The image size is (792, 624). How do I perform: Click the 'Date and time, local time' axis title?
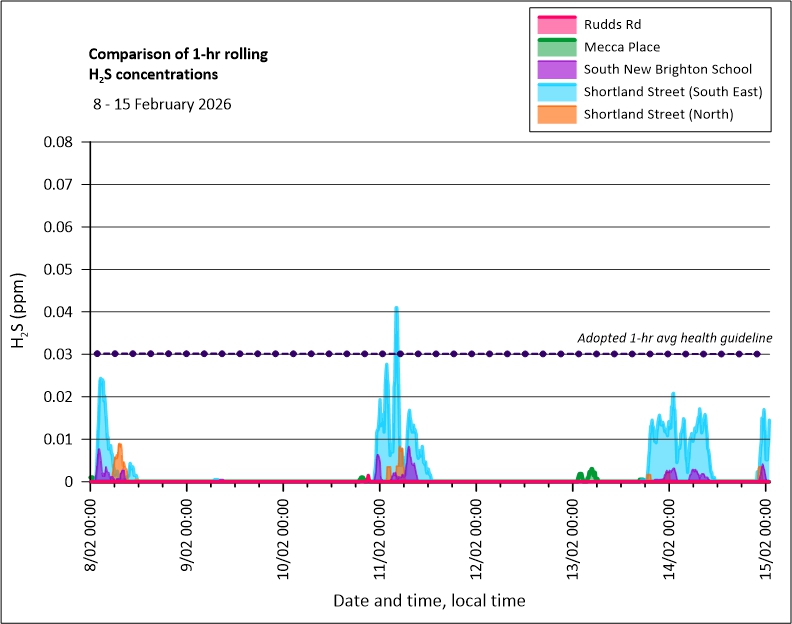point(429,600)
